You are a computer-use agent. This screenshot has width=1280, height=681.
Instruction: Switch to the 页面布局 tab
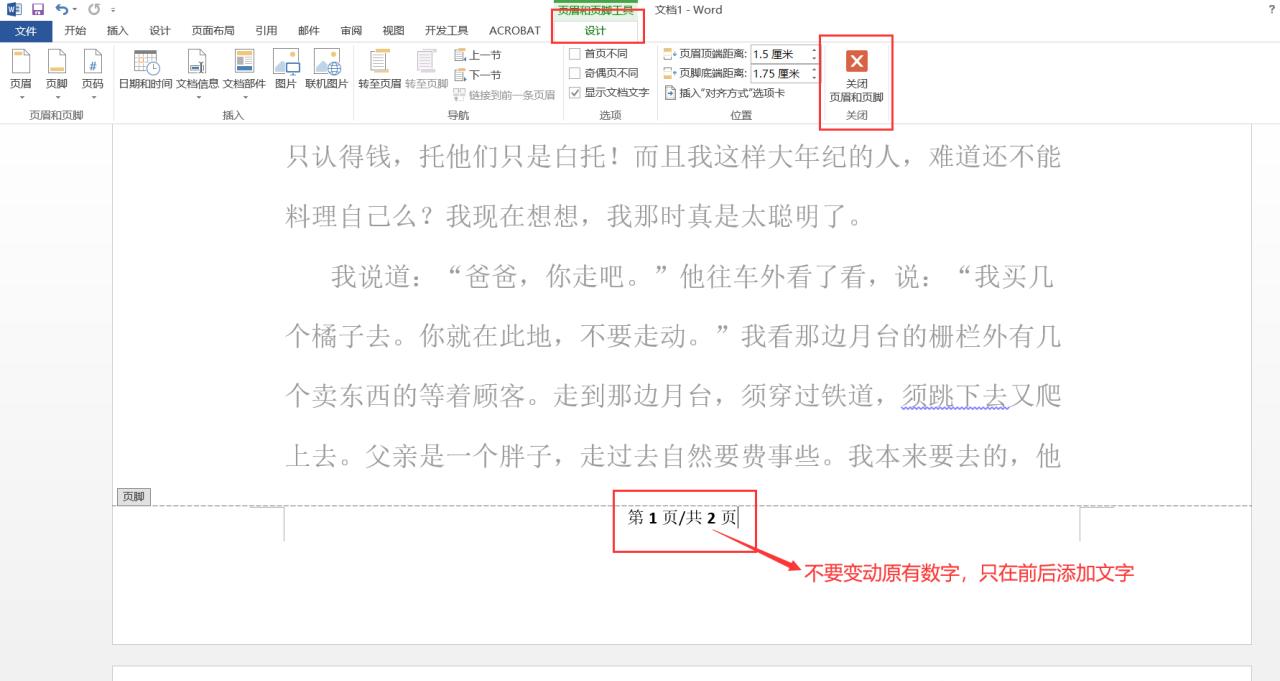pyautogui.click(x=213, y=31)
